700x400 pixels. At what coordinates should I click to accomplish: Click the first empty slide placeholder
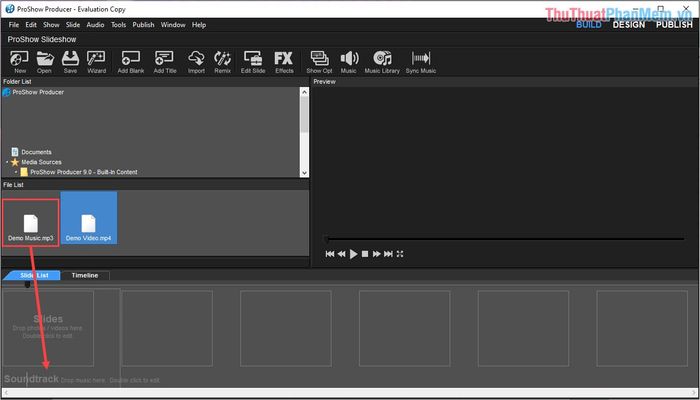tap(48, 328)
